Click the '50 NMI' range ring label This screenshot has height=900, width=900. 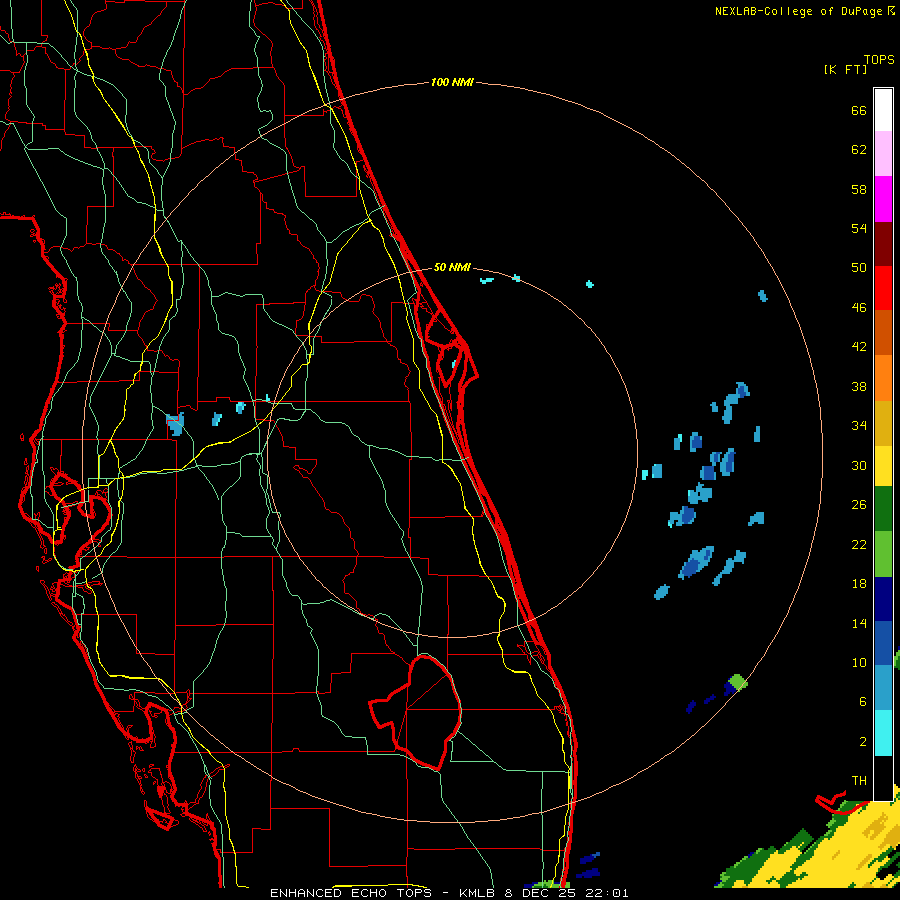[x=452, y=267]
